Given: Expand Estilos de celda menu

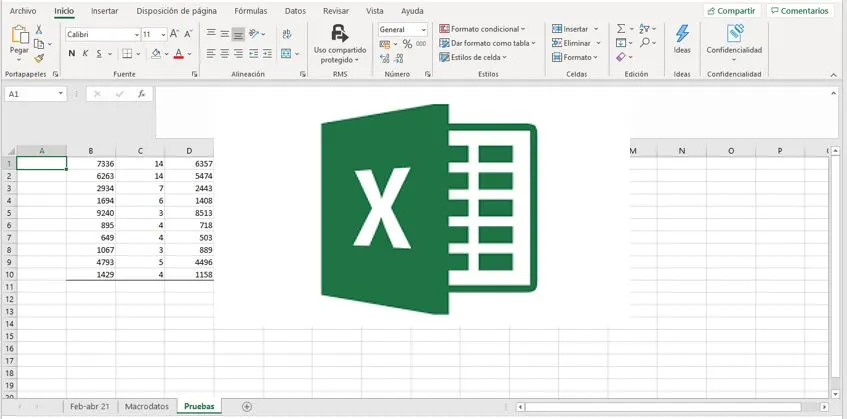Looking at the screenshot, I should pyautogui.click(x=473, y=57).
